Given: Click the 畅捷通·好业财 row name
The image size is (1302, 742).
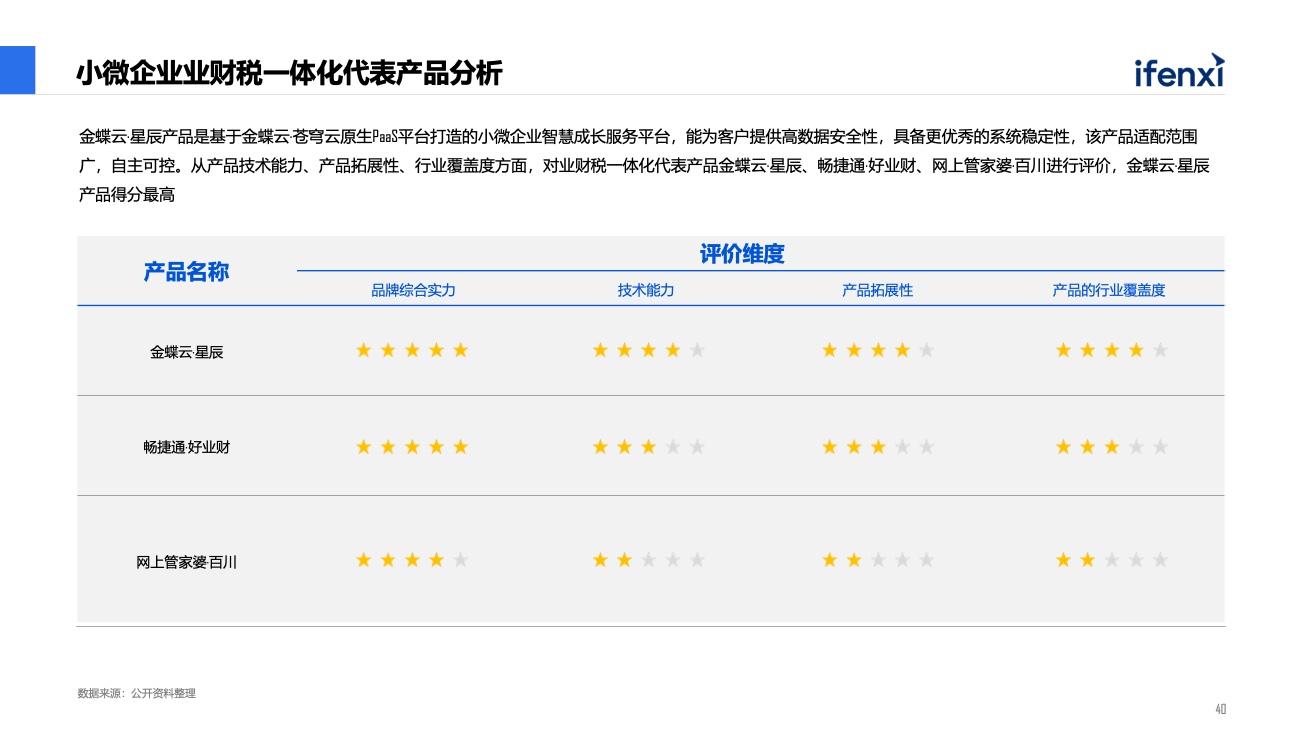Looking at the screenshot, I should click(187, 447).
